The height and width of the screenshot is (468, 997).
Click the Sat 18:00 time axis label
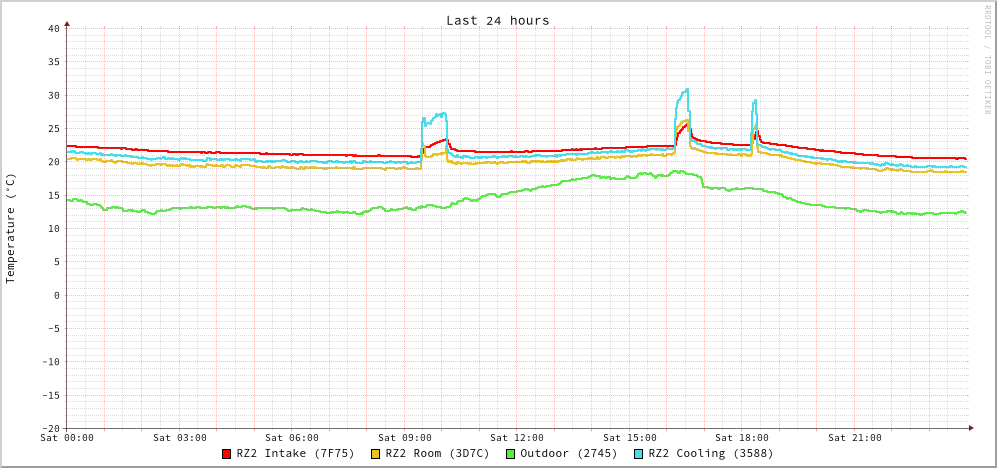click(x=742, y=438)
